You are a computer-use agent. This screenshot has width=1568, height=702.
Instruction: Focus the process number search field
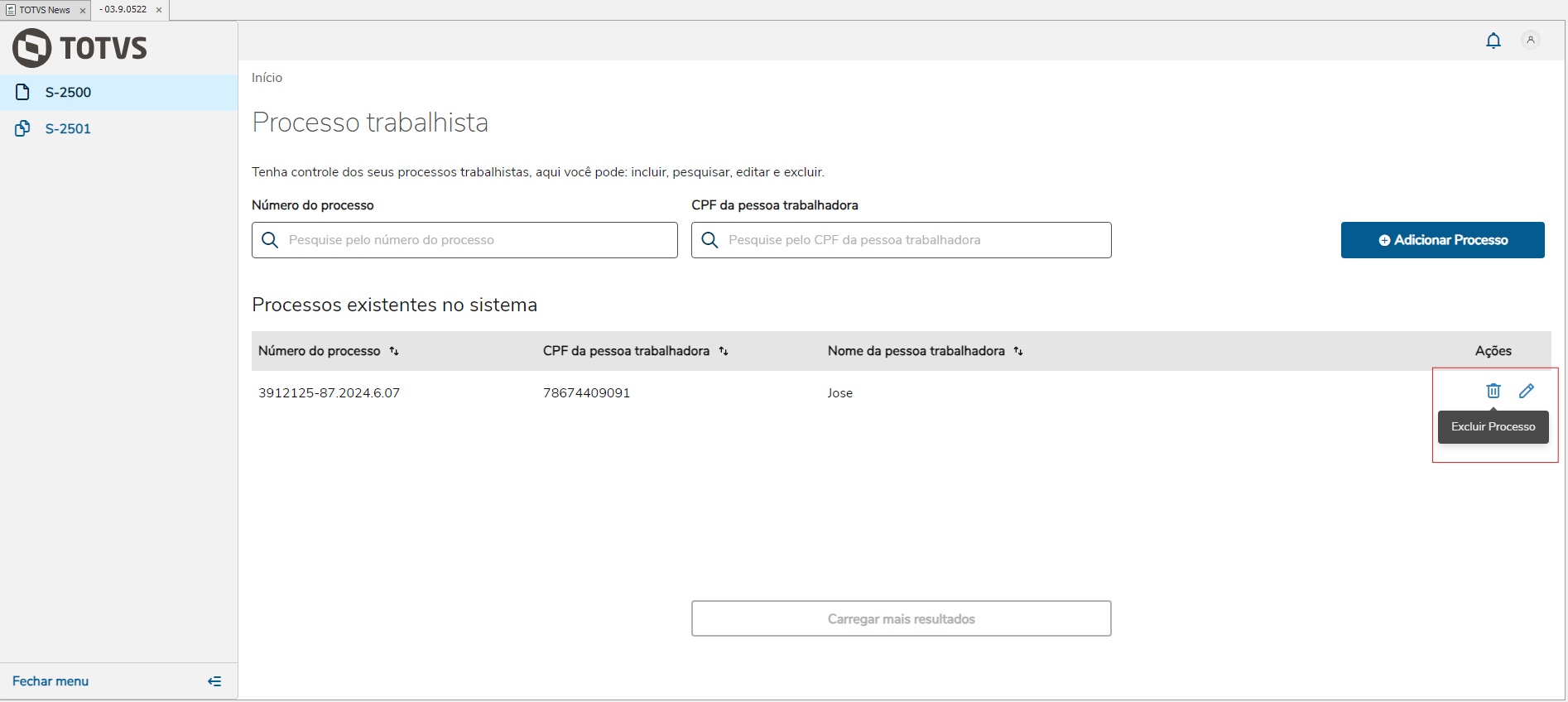point(476,240)
